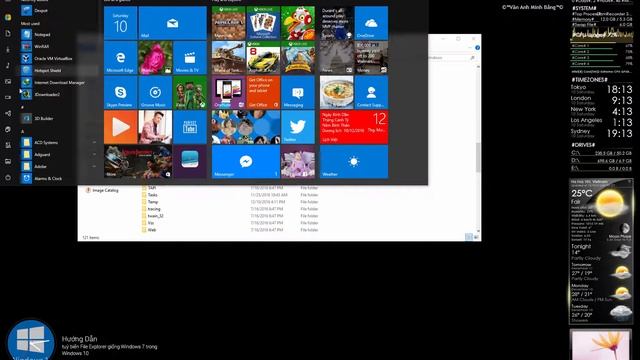640x360 pixels.
Task: Open the cartoon faces people tile
Action: (246, 127)
